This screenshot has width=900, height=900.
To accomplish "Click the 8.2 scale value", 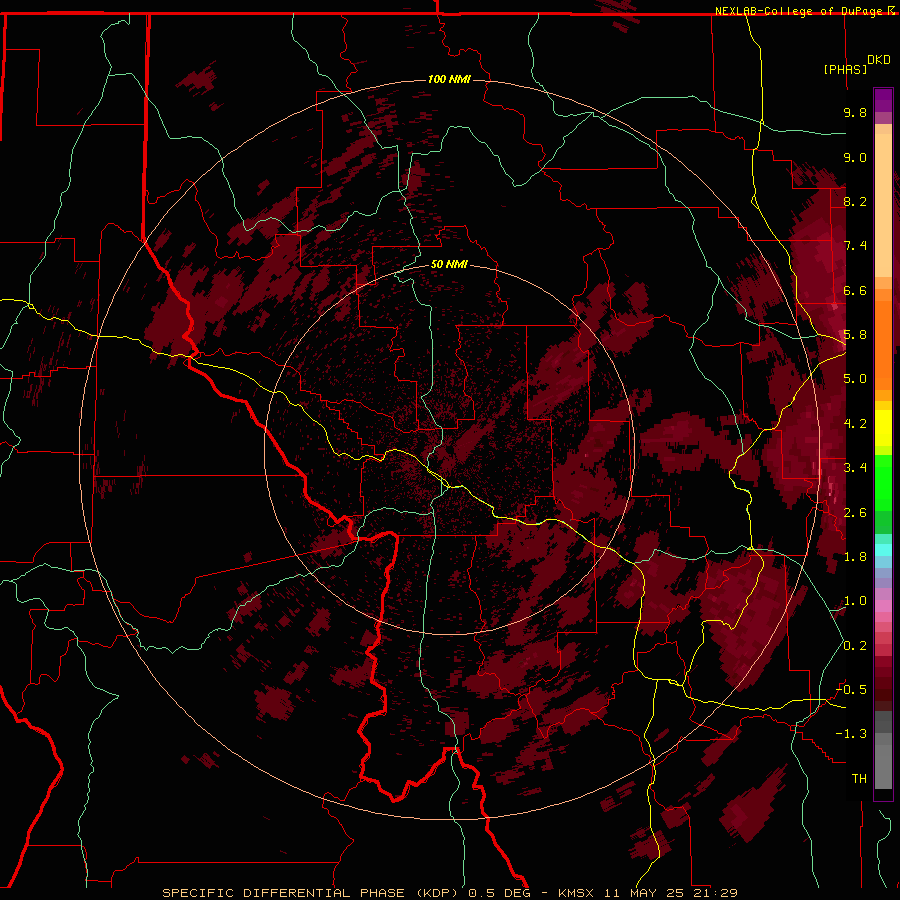I will 855,201.
